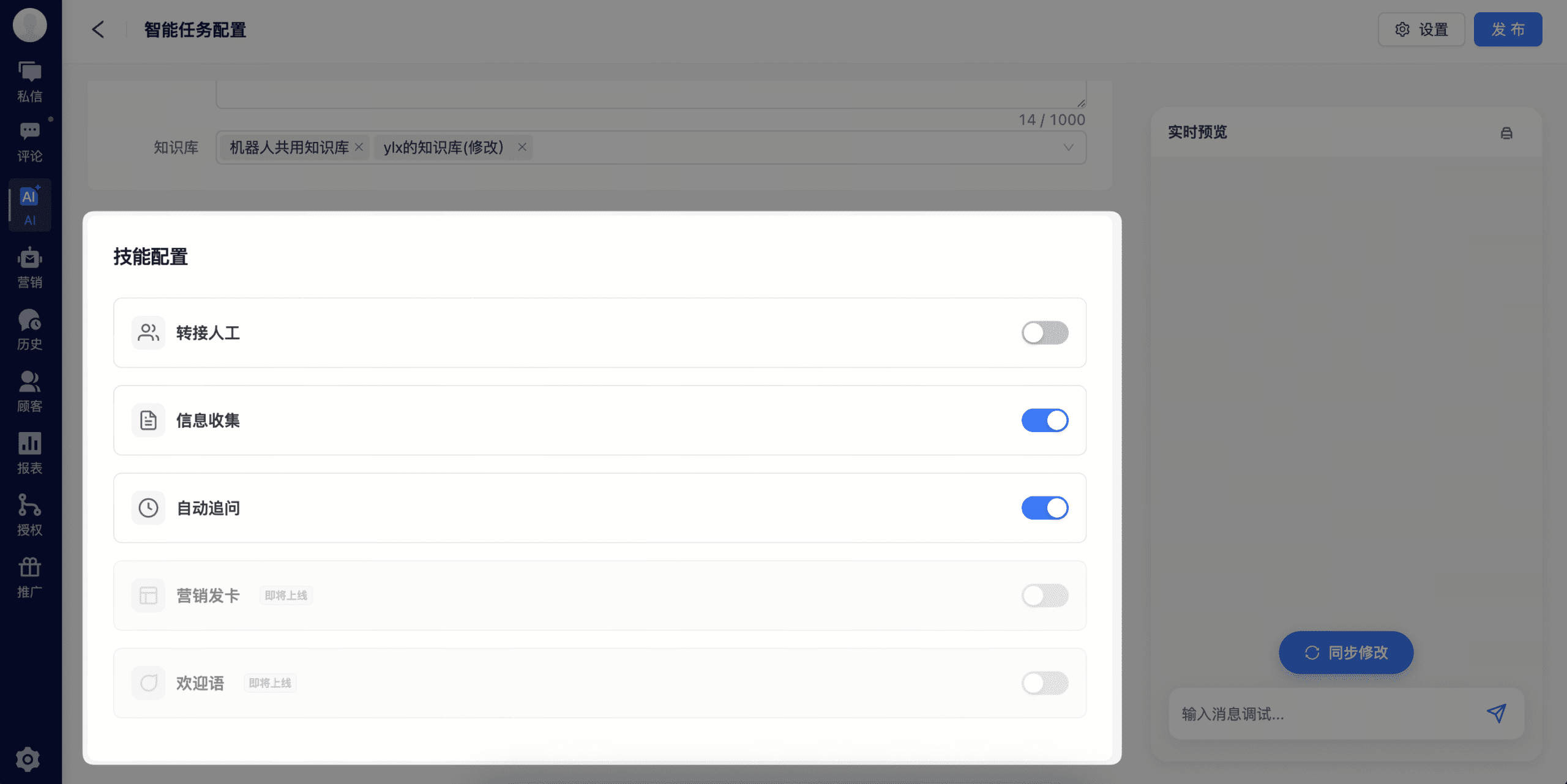
Task: Open 报表 reports in sidebar
Action: pyautogui.click(x=29, y=454)
